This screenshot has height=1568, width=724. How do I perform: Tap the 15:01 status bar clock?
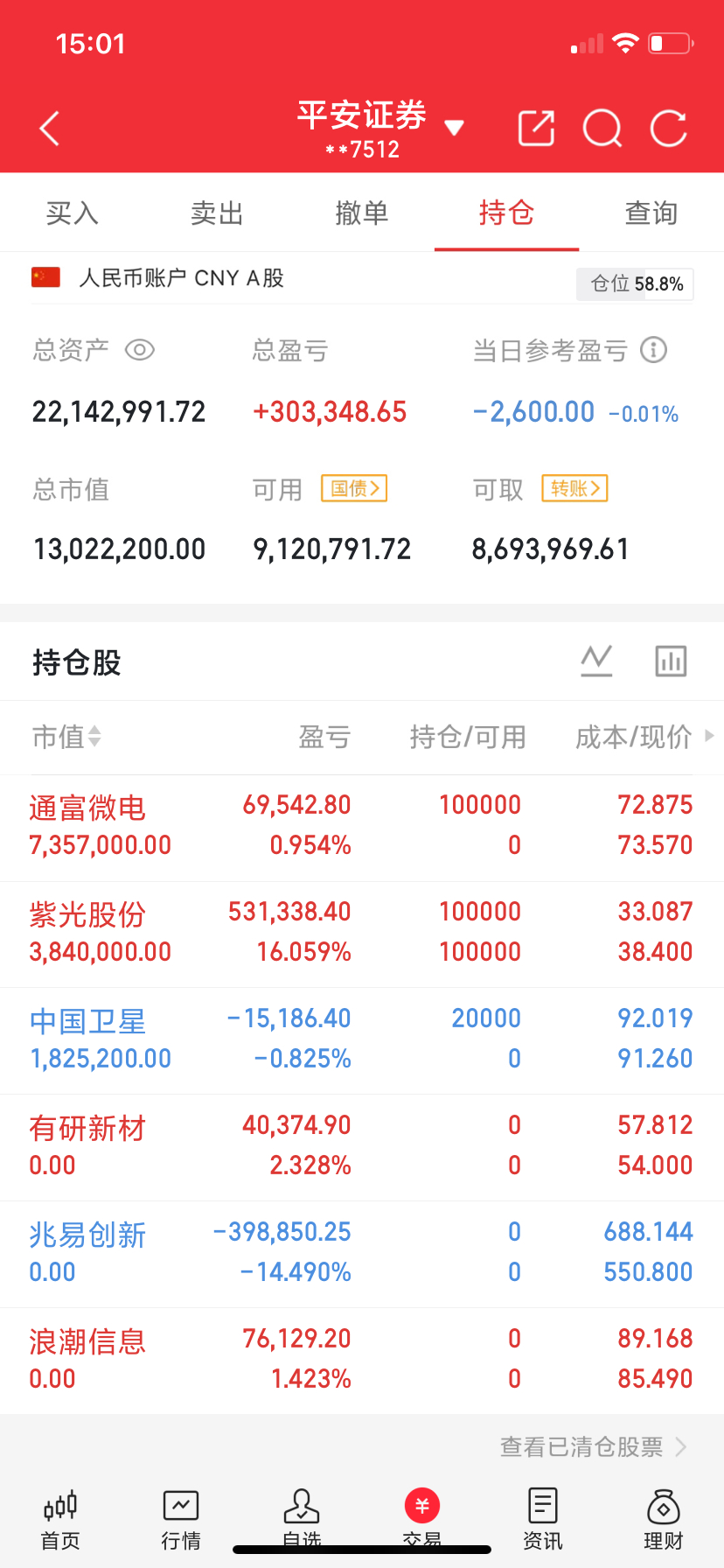click(90, 44)
